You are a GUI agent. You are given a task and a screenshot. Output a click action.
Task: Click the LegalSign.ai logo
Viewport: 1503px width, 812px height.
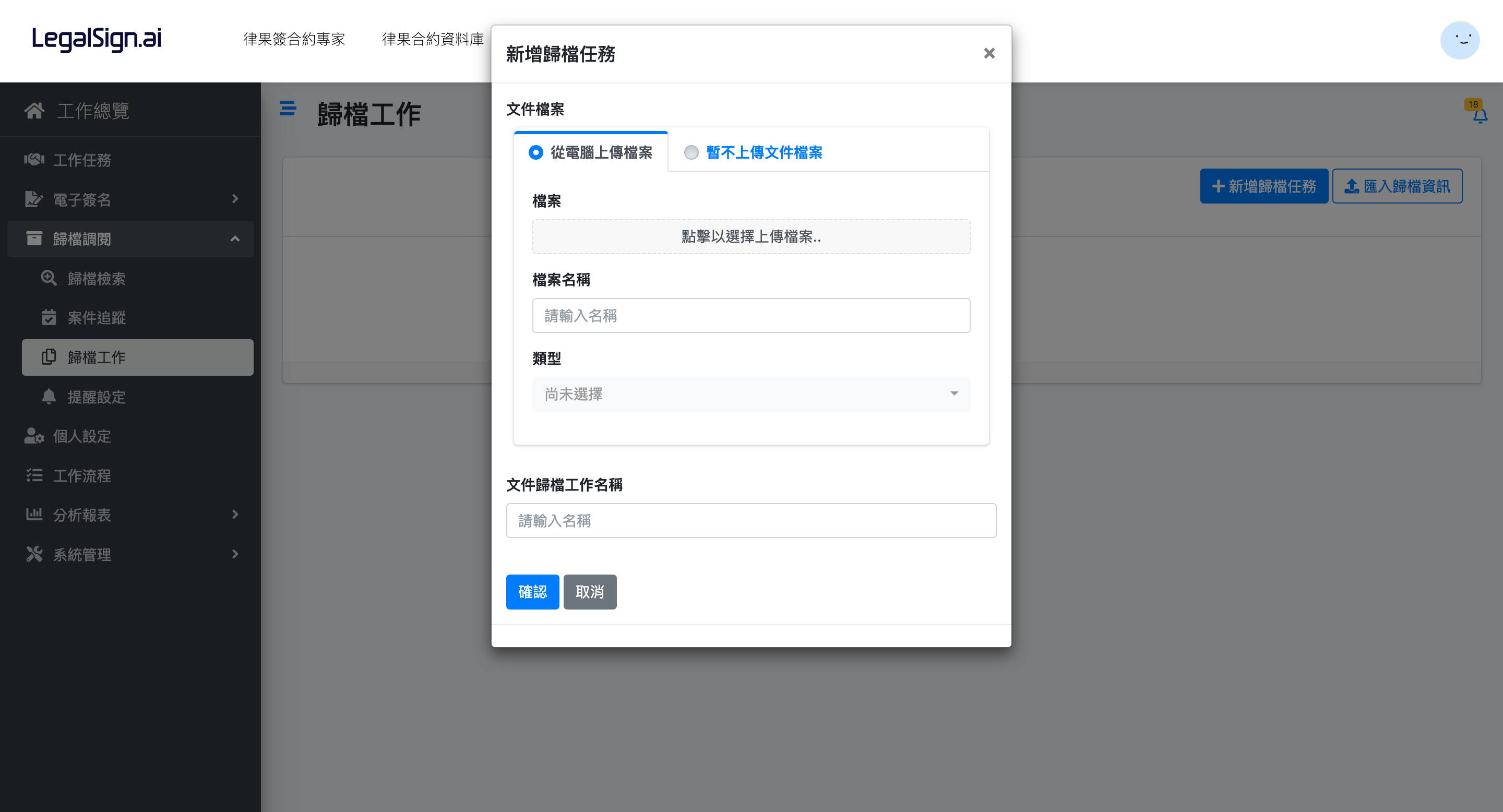(96, 39)
